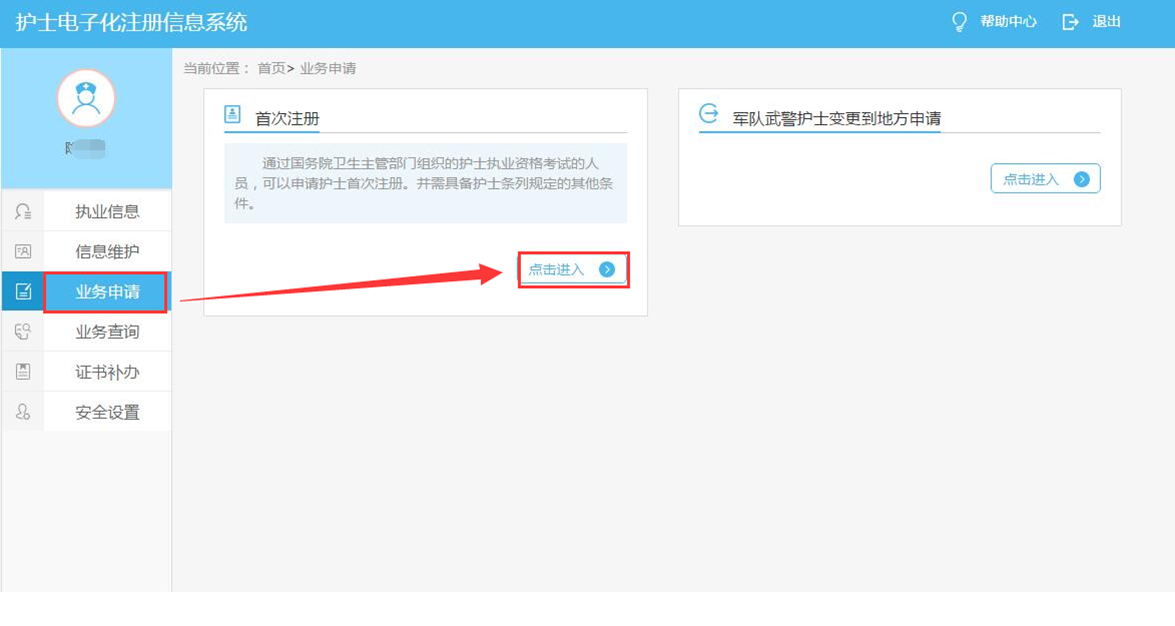Click the 安全设置 sidebar icon

[23, 412]
